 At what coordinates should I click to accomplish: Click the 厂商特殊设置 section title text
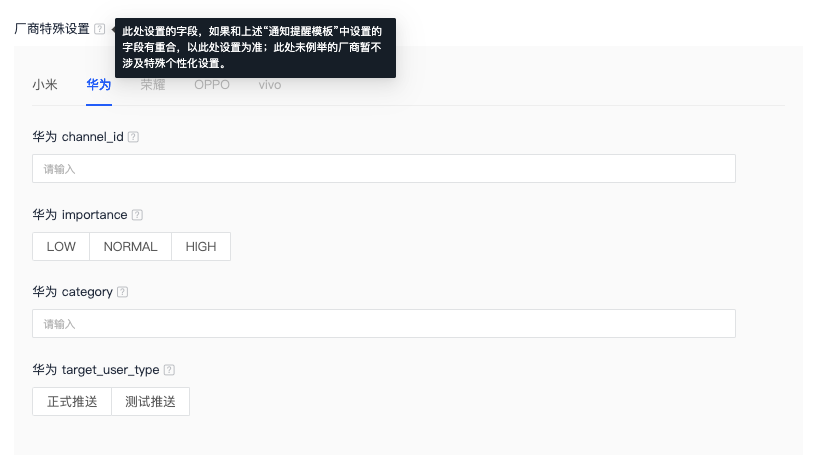coord(52,29)
